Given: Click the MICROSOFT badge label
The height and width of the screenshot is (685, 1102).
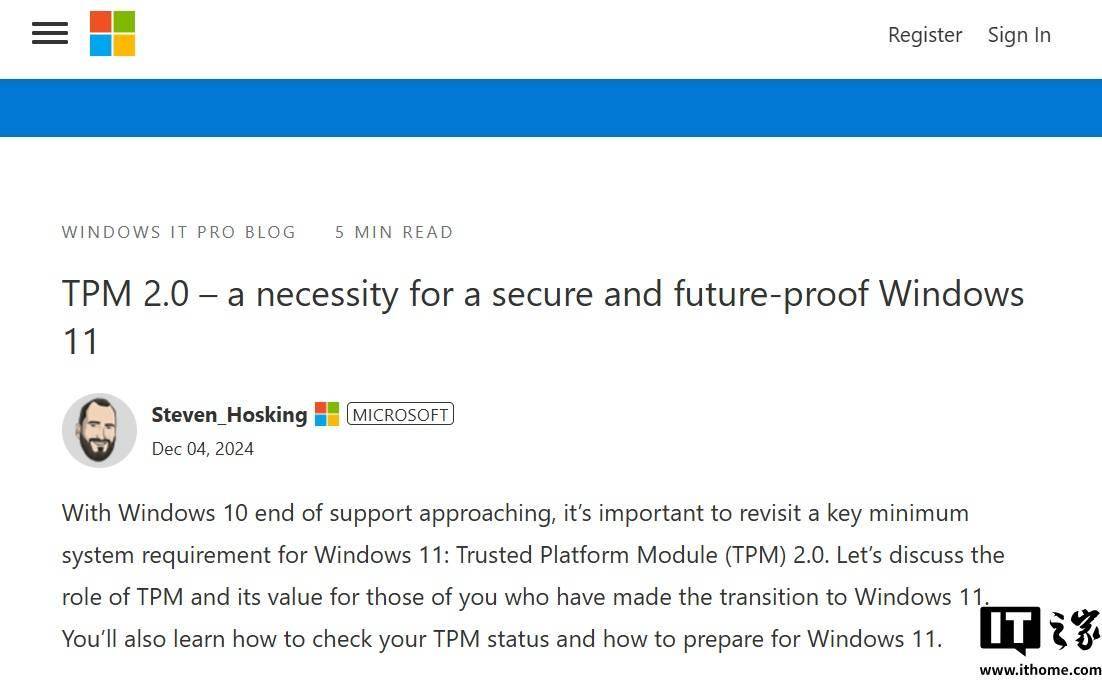Looking at the screenshot, I should [x=400, y=414].
